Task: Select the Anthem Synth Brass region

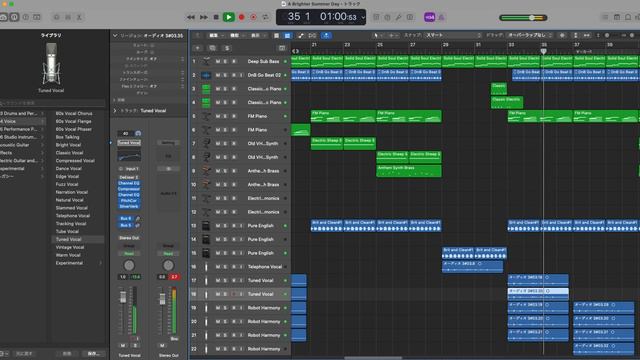Action: coord(409,171)
